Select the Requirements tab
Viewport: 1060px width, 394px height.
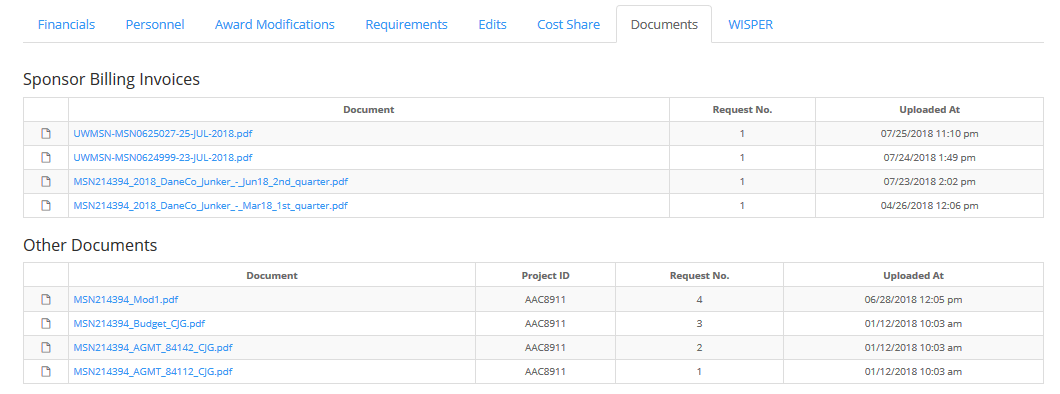click(406, 24)
